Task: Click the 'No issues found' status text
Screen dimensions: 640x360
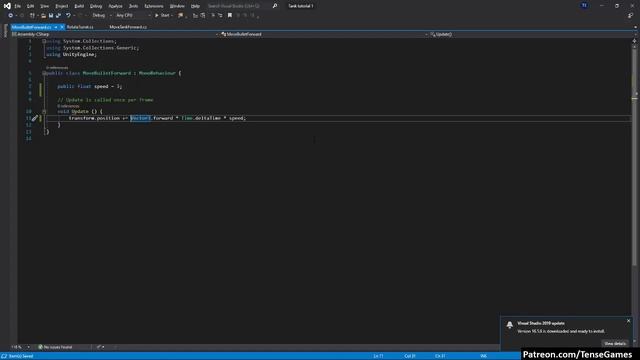Action: click(x=58, y=347)
